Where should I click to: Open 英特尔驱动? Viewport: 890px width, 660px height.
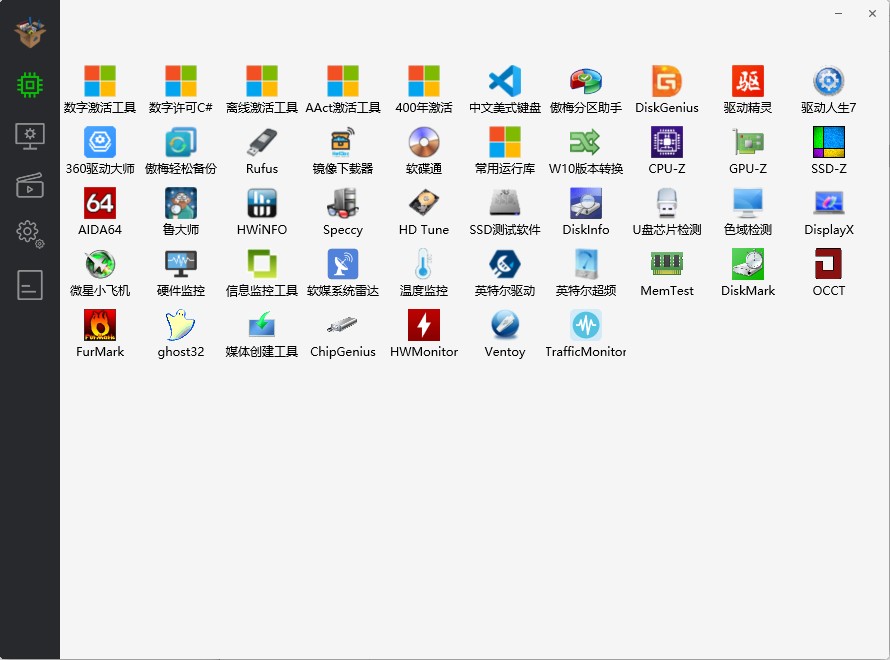click(x=505, y=273)
